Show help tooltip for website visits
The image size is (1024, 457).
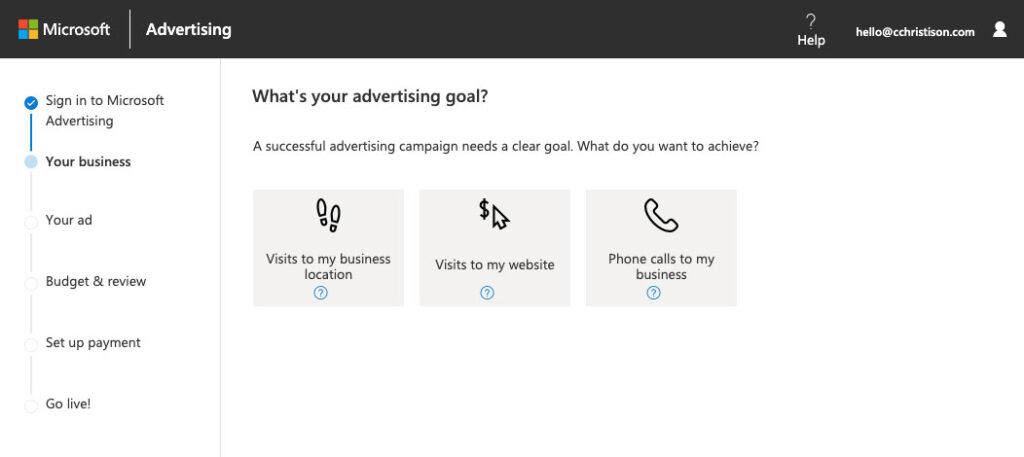click(x=487, y=293)
